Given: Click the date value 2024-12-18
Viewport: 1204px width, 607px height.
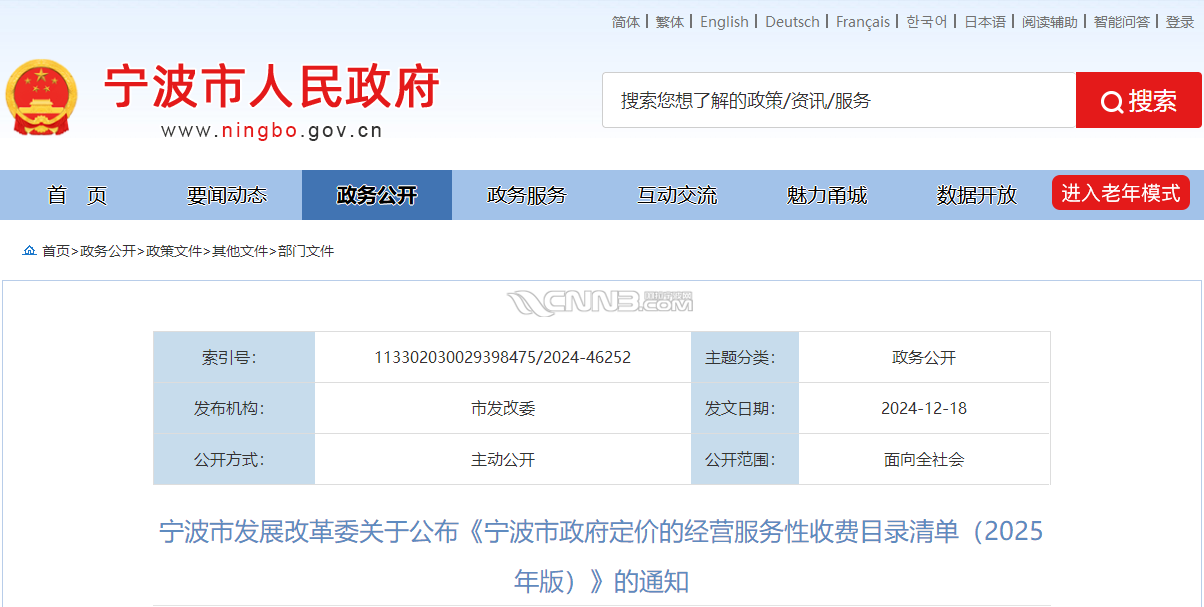Looking at the screenshot, I should (x=924, y=408).
